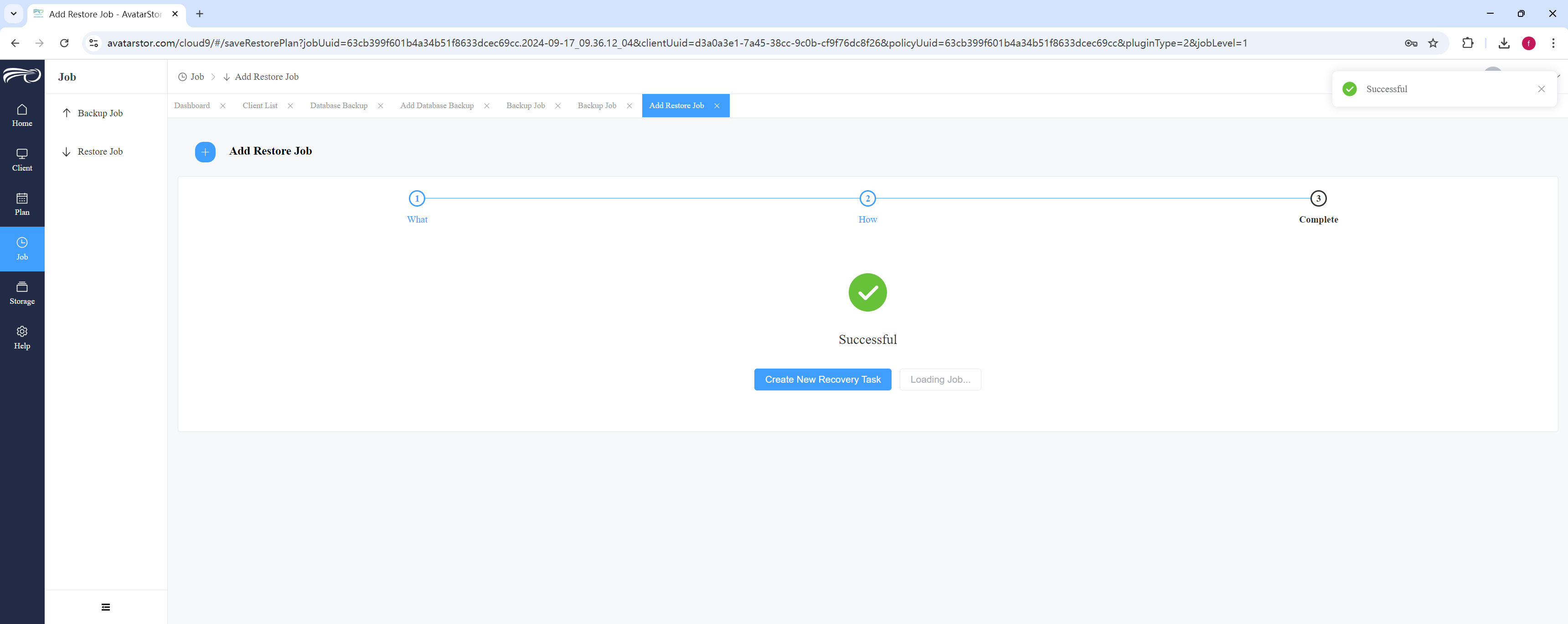Click the browser address bar URL

click(x=677, y=43)
